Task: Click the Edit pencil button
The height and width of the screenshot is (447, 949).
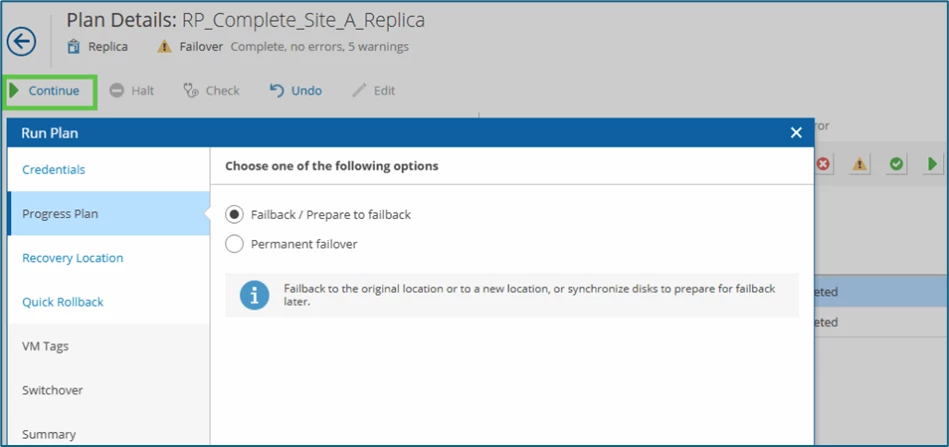Action: point(374,91)
